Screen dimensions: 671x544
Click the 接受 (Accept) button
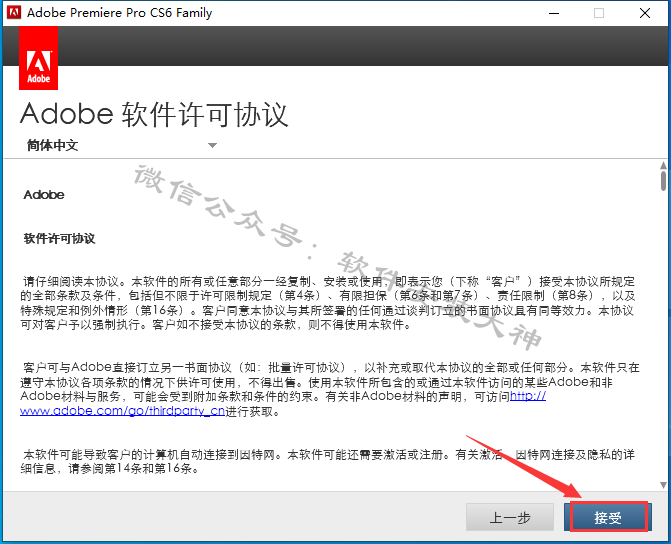point(608,517)
